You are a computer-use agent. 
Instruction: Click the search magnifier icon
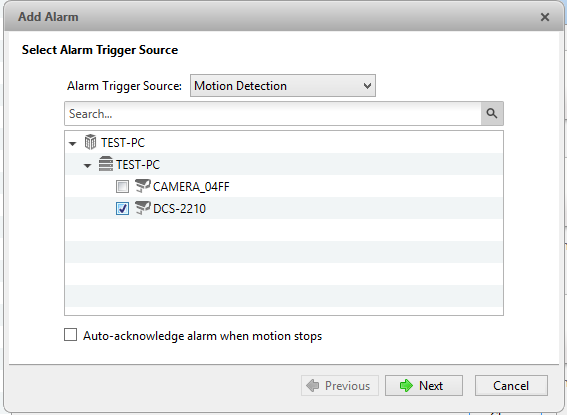tap(492, 114)
